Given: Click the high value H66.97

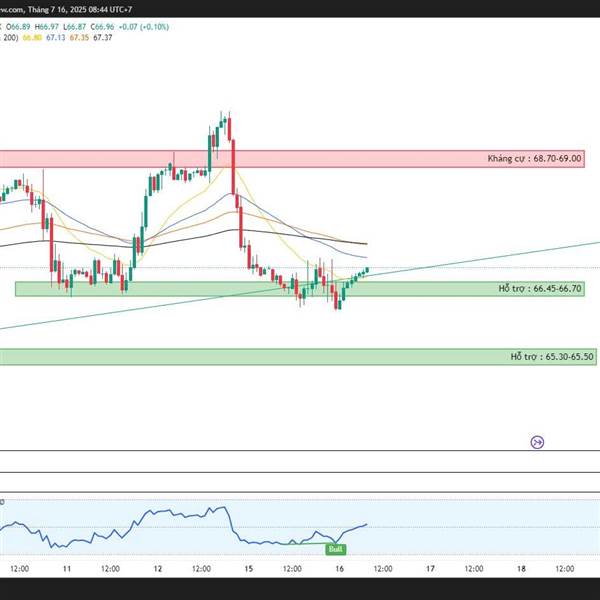Looking at the screenshot, I should click(x=46, y=27).
